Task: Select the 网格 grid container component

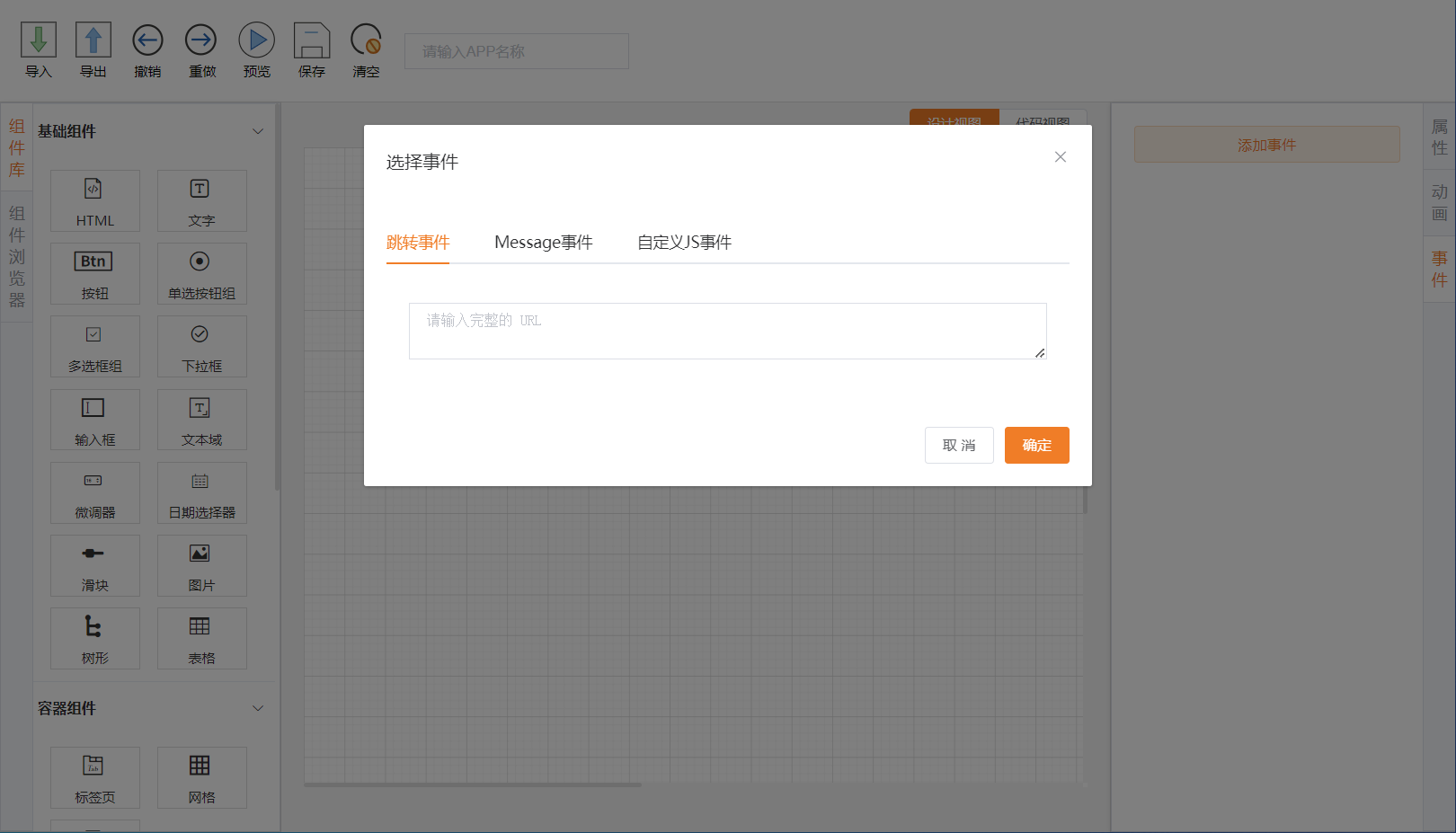Action: click(x=202, y=777)
